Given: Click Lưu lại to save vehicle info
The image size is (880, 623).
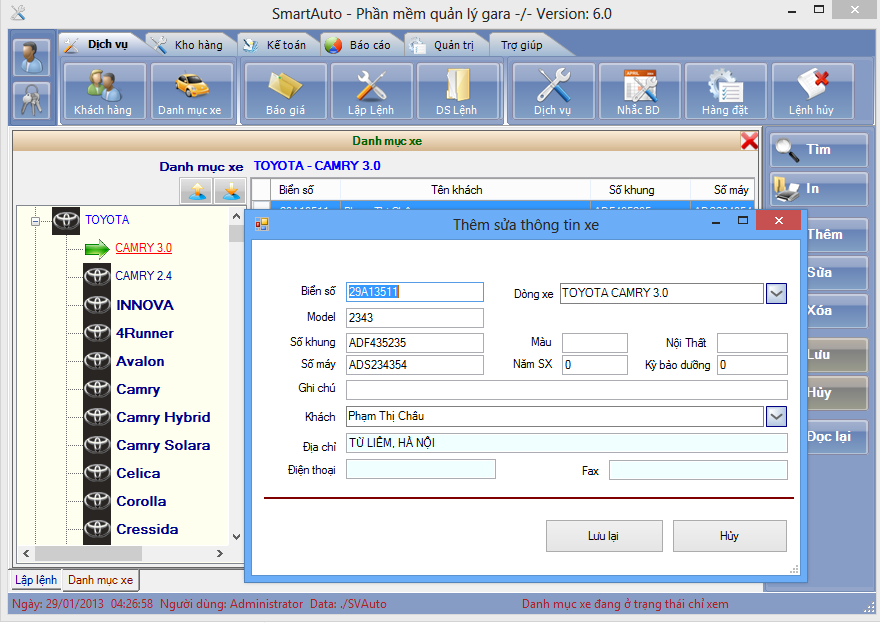Looking at the screenshot, I should pos(604,536).
